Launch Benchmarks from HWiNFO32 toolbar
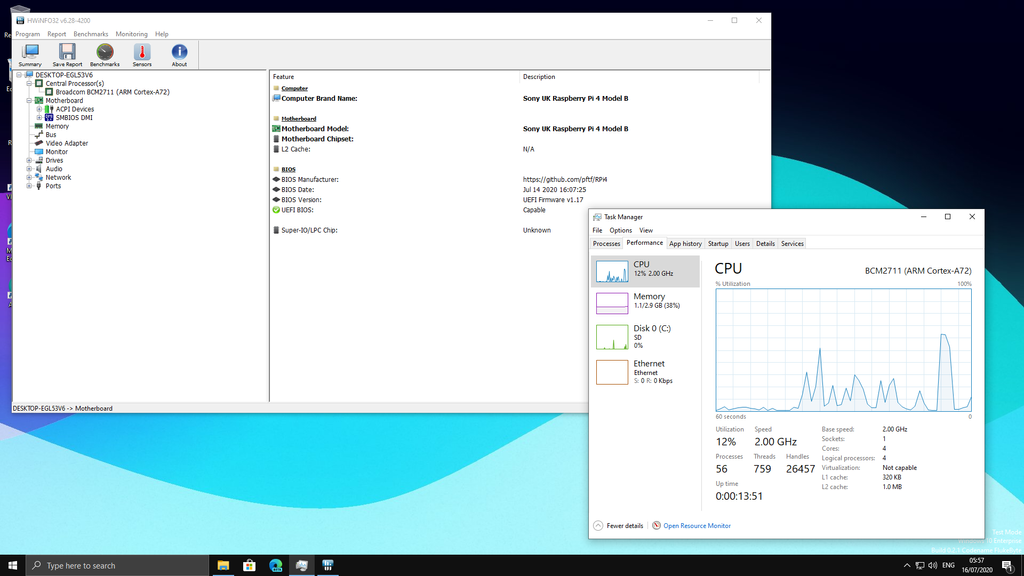1024x576 pixels. coord(104,54)
